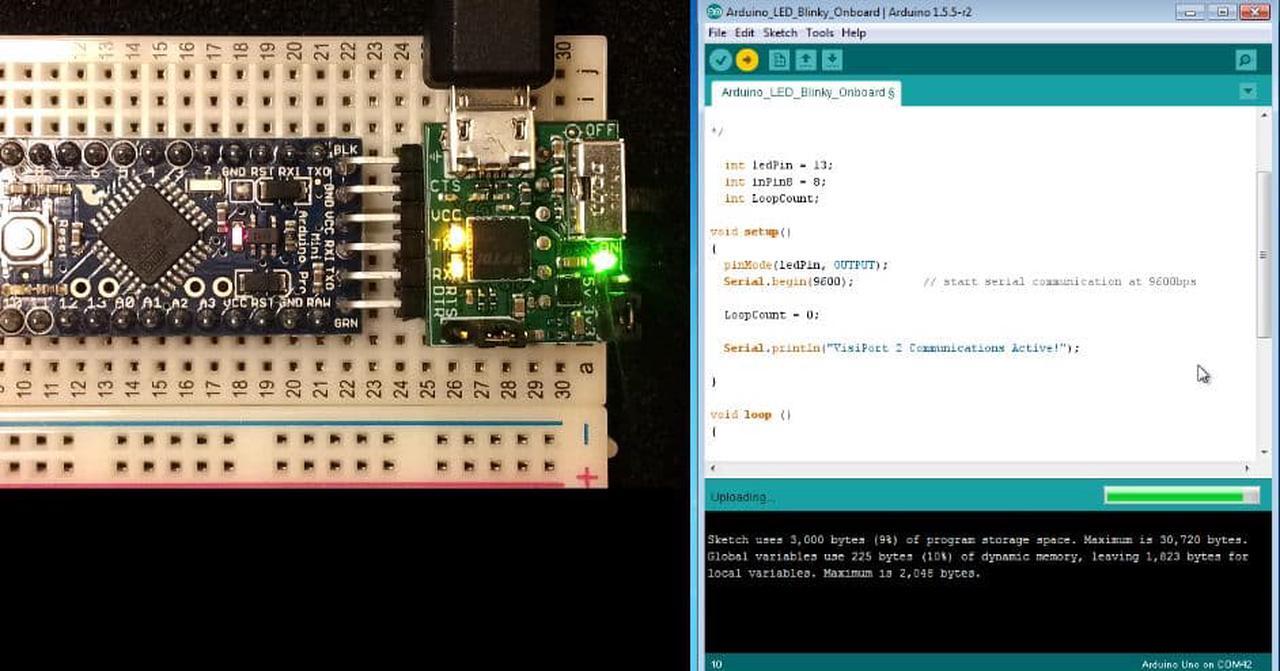This screenshot has height=671, width=1280.
Task: Click the 'start serial communication' comment
Action: click(x=1059, y=281)
